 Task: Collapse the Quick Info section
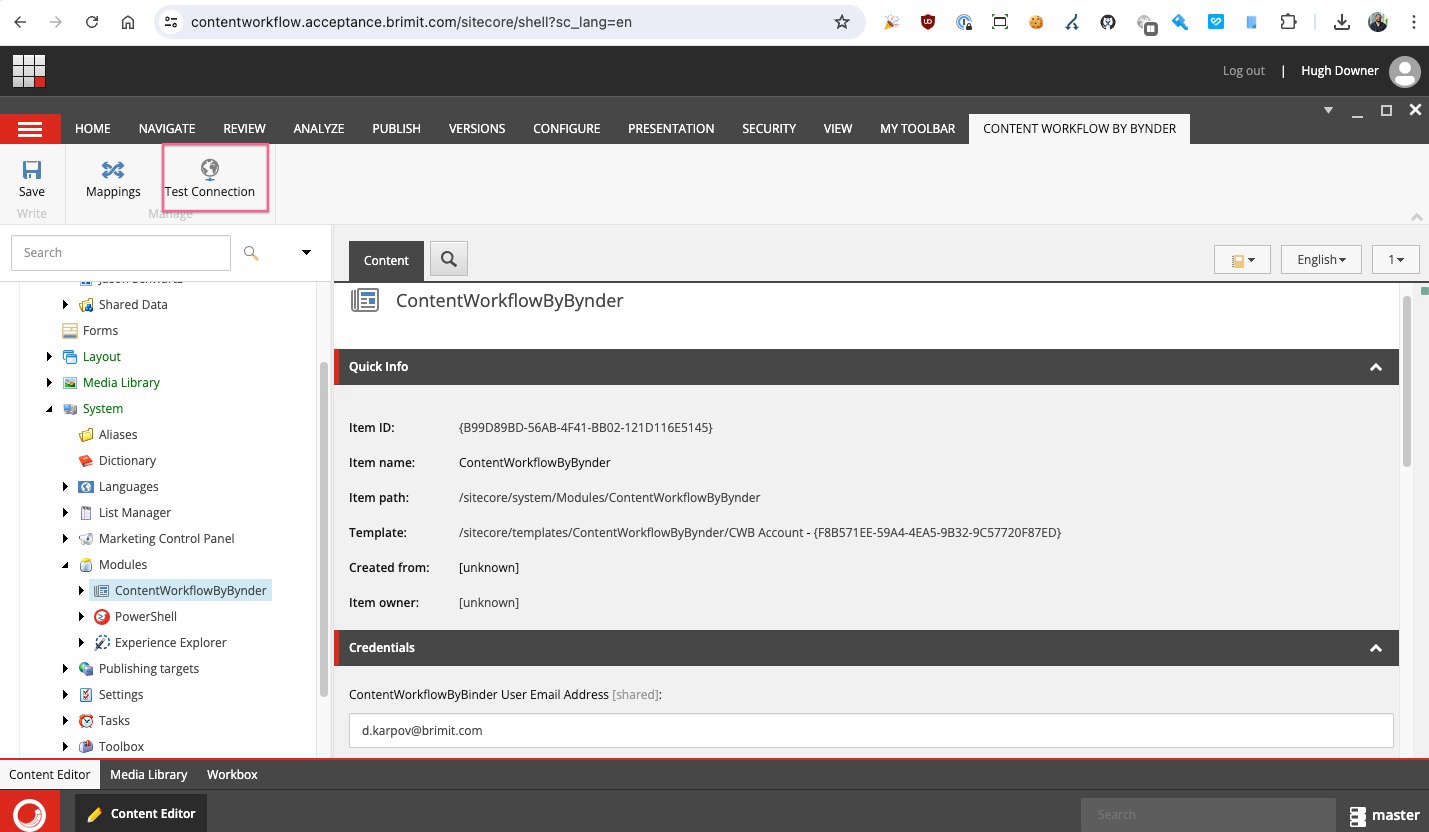pos(1376,367)
